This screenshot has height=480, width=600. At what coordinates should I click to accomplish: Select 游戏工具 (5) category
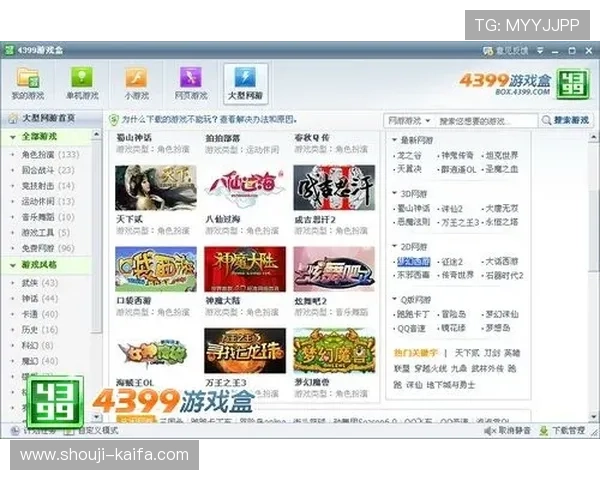pyautogui.click(x=45, y=233)
